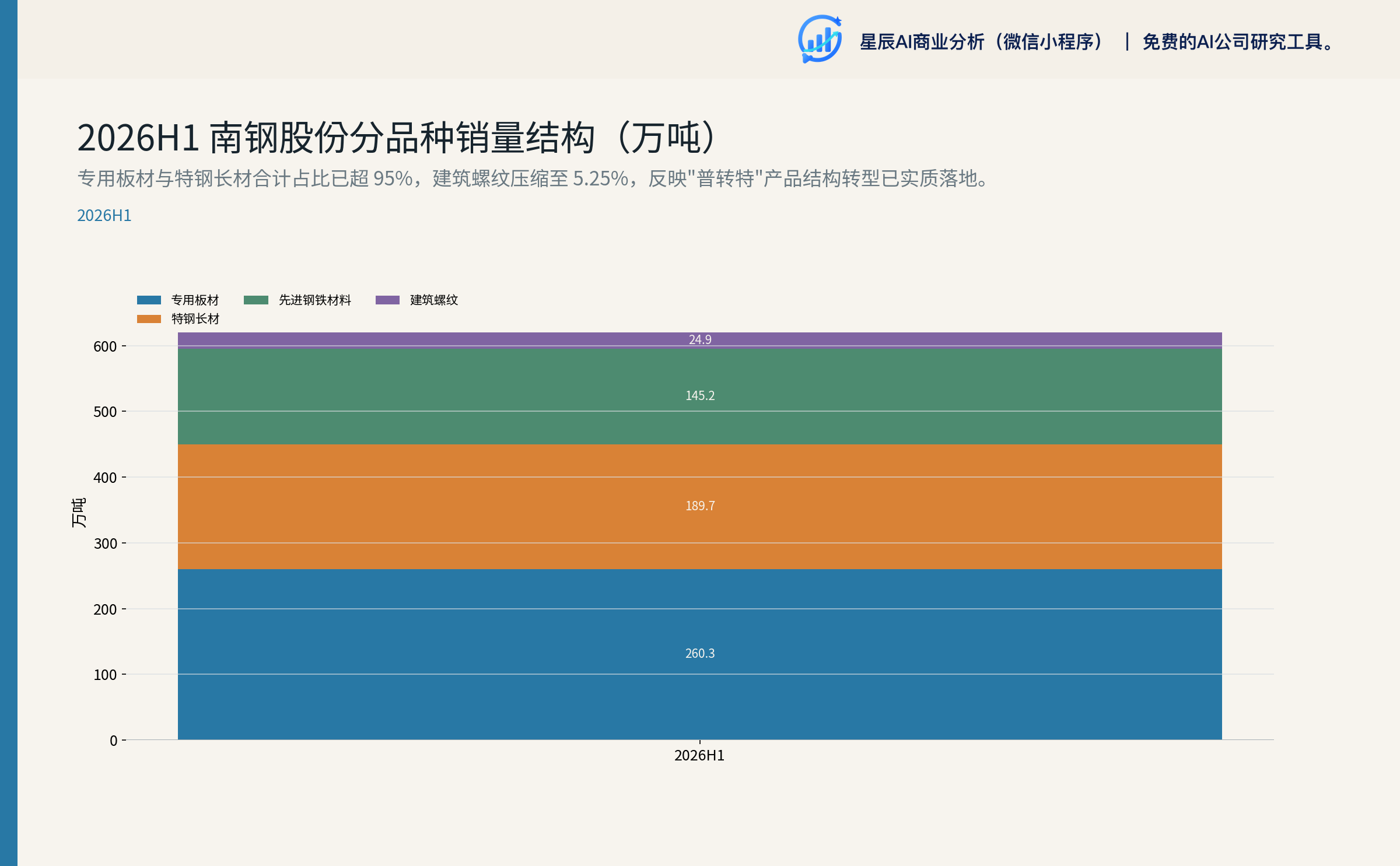1400x866 pixels.
Task: Click the 专用板材 legend label
Action: [195, 300]
